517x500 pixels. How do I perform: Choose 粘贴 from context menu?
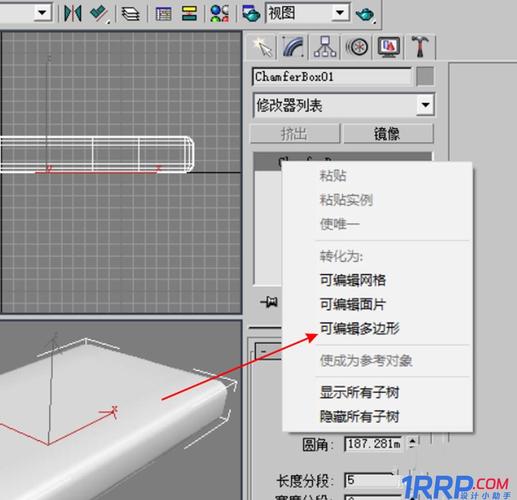point(333,176)
